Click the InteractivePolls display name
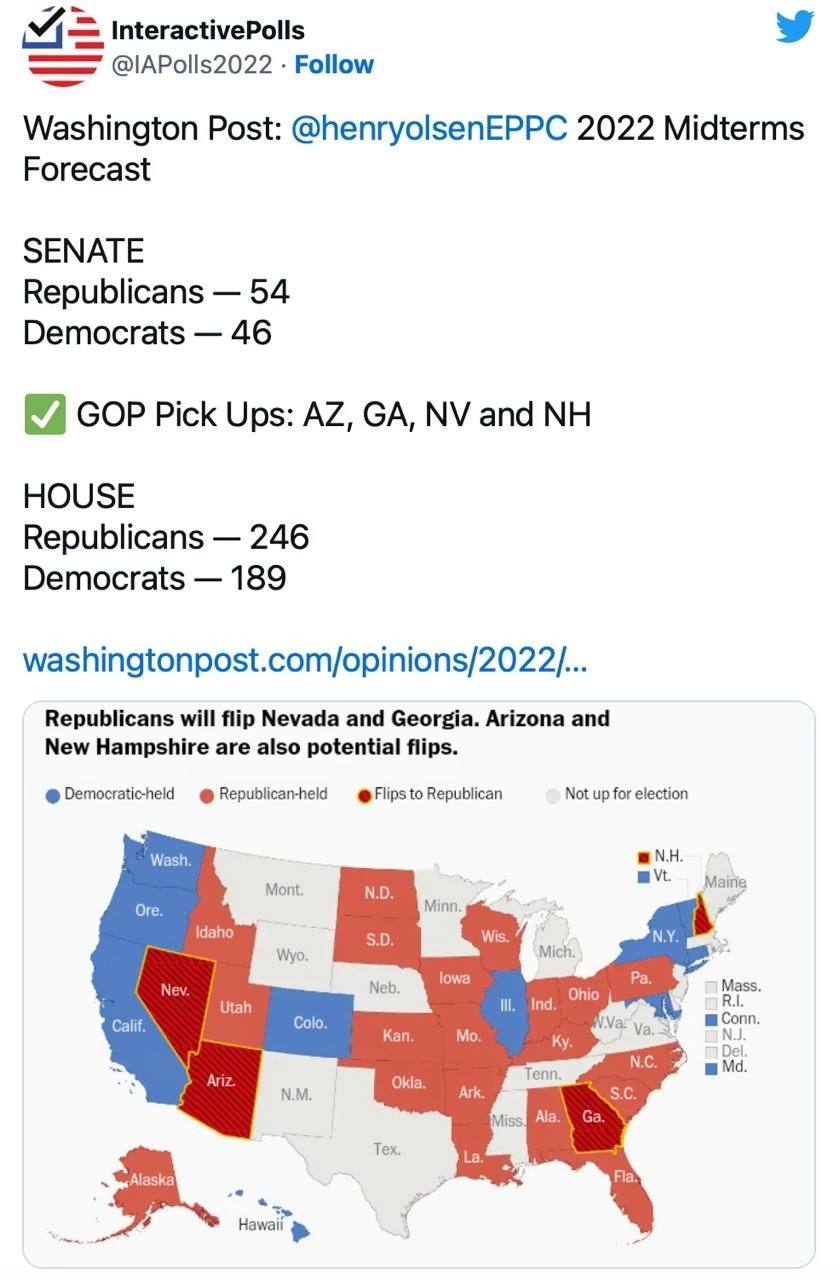The image size is (840, 1280). (x=208, y=30)
